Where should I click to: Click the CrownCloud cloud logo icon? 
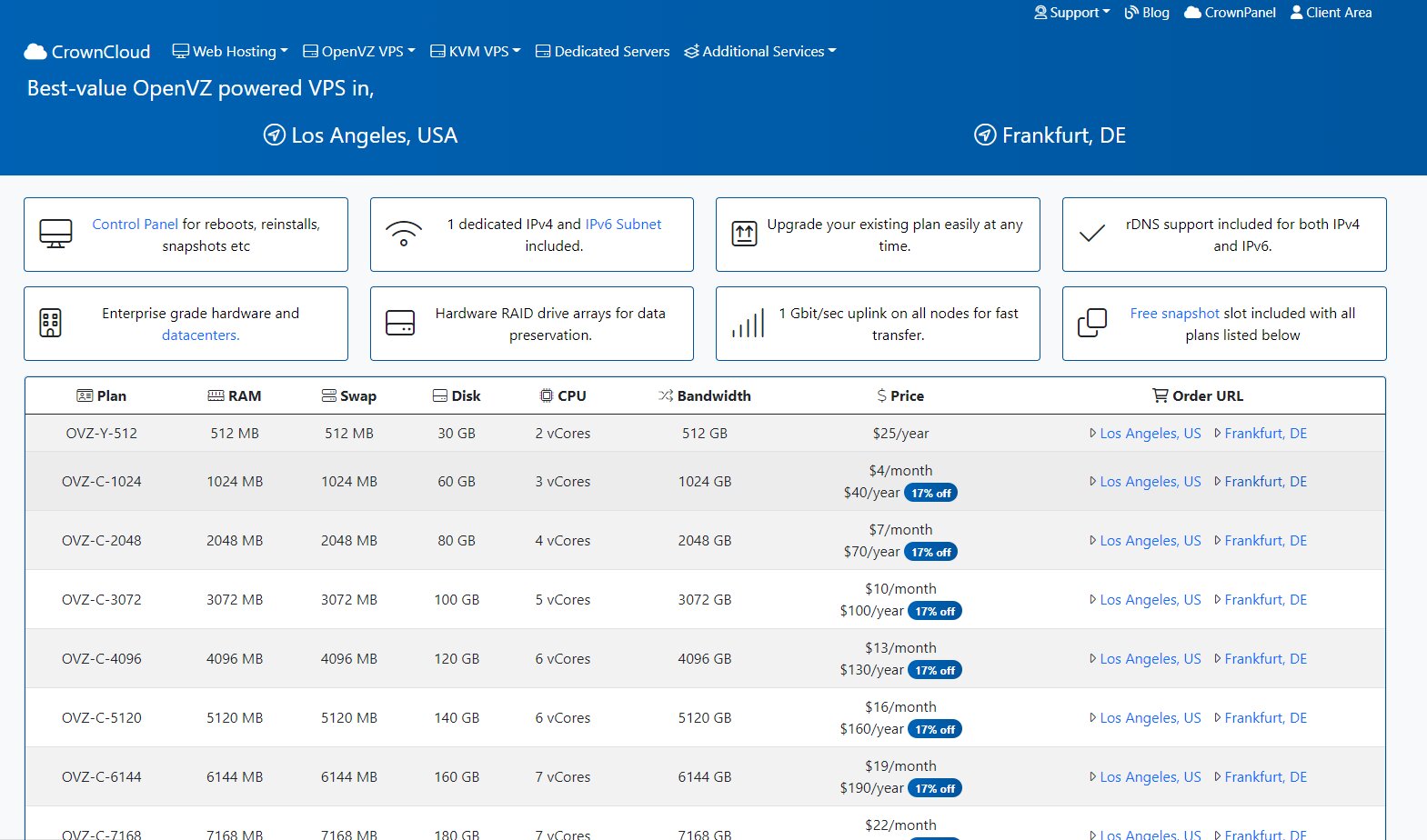pos(35,52)
